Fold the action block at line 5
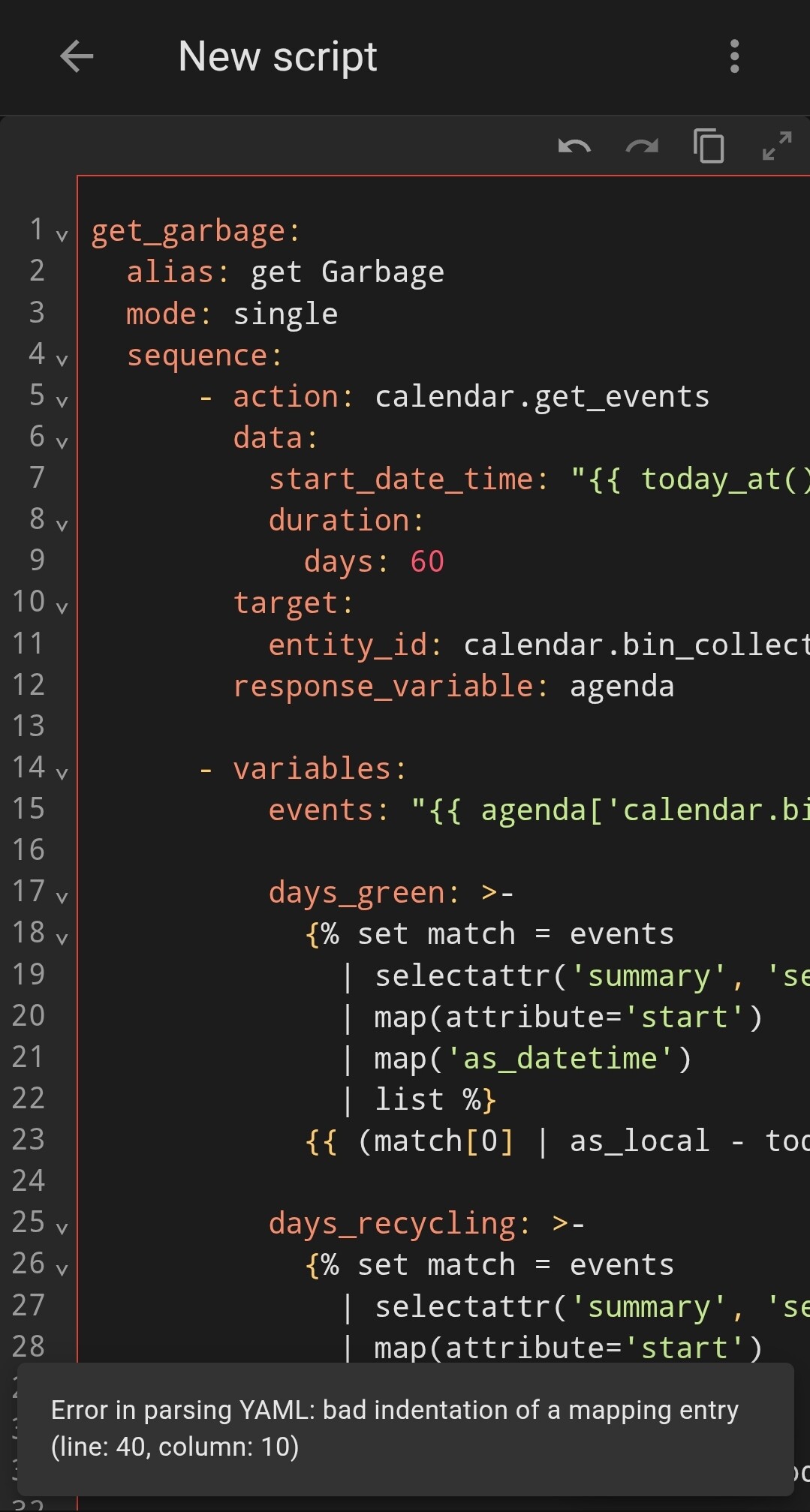 (62, 401)
